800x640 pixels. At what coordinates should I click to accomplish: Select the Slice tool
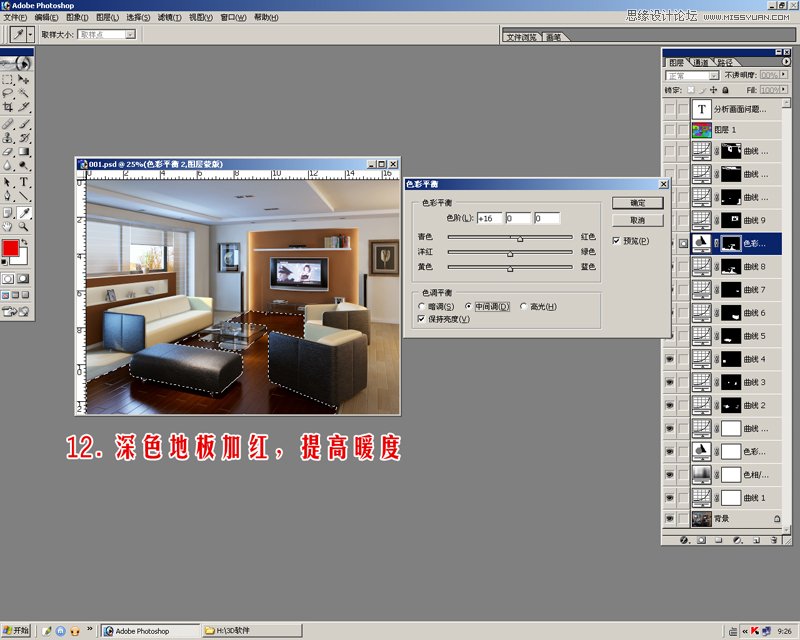tap(23, 107)
